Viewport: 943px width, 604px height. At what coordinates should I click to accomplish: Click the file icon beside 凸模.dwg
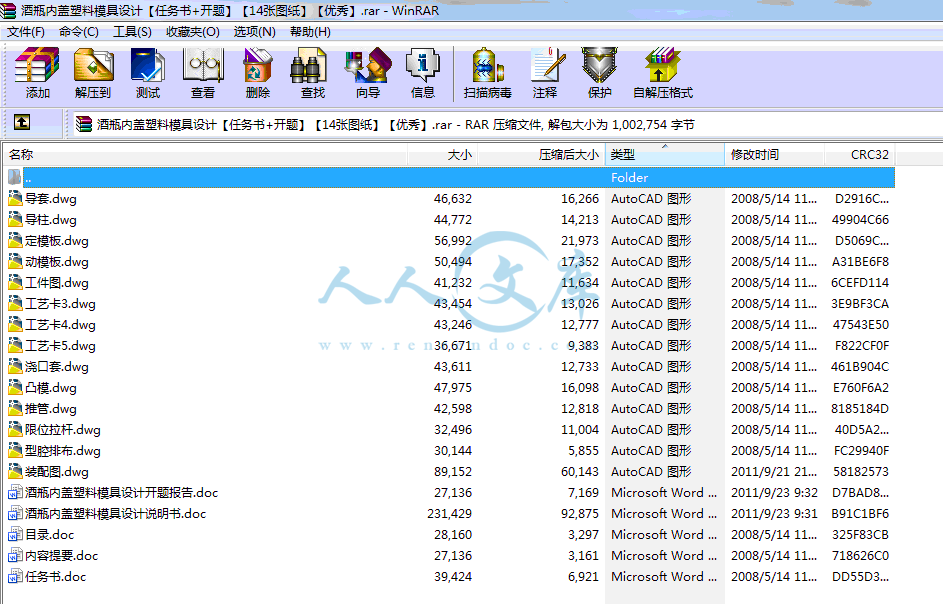click(15, 387)
